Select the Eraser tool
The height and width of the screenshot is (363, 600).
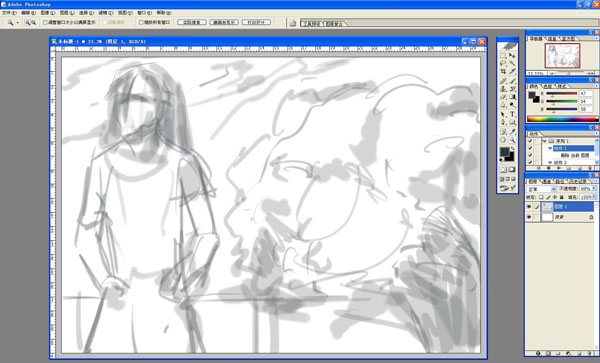[x=503, y=97]
